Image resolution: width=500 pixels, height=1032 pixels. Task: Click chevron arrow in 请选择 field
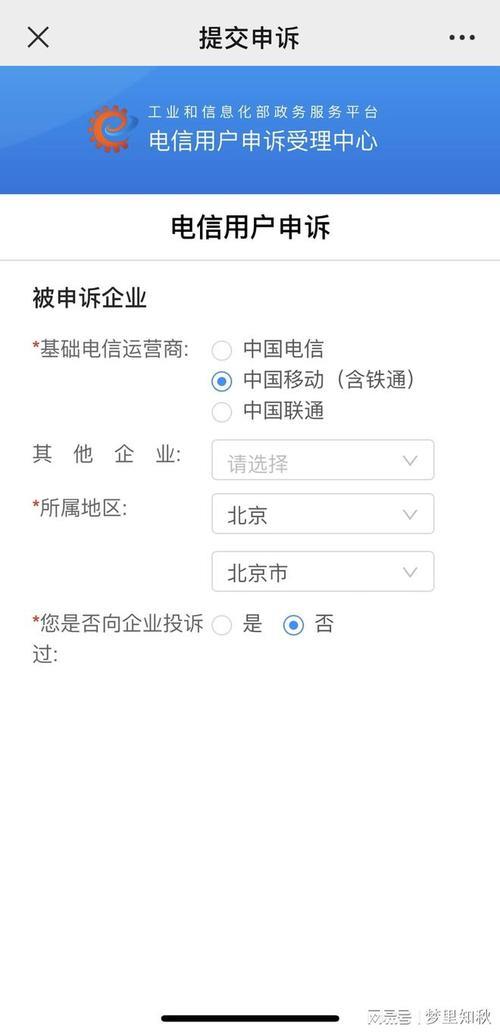(x=410, y=461)
